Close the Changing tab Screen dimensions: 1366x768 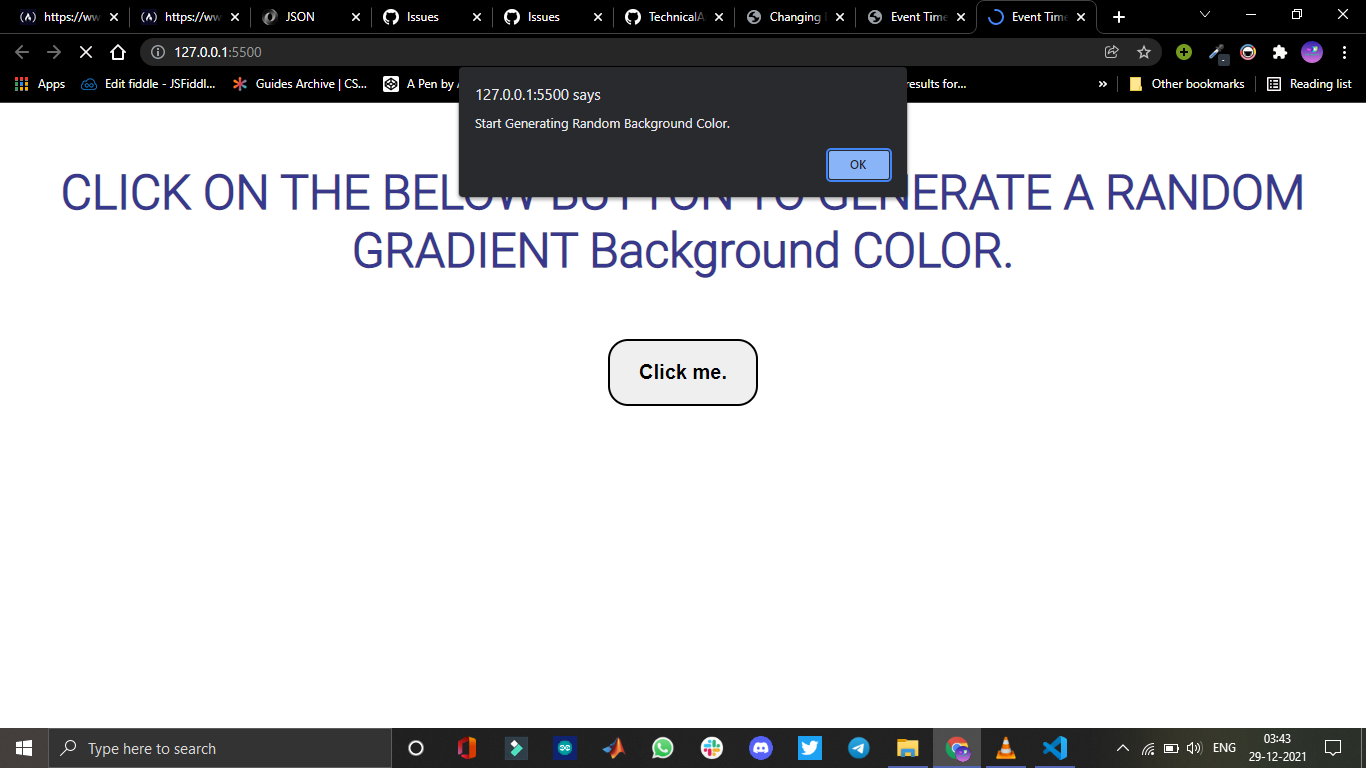point(839,17)
